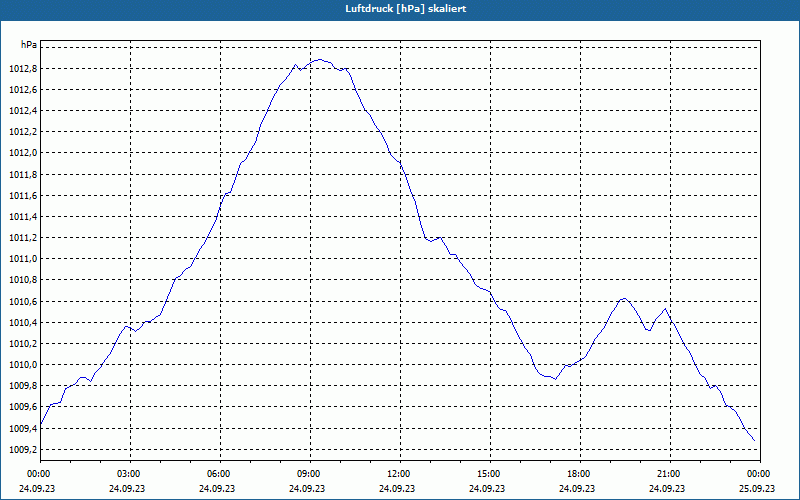Select the 1010,0 y-axis label
800x500 pixels.
[23, 365]
